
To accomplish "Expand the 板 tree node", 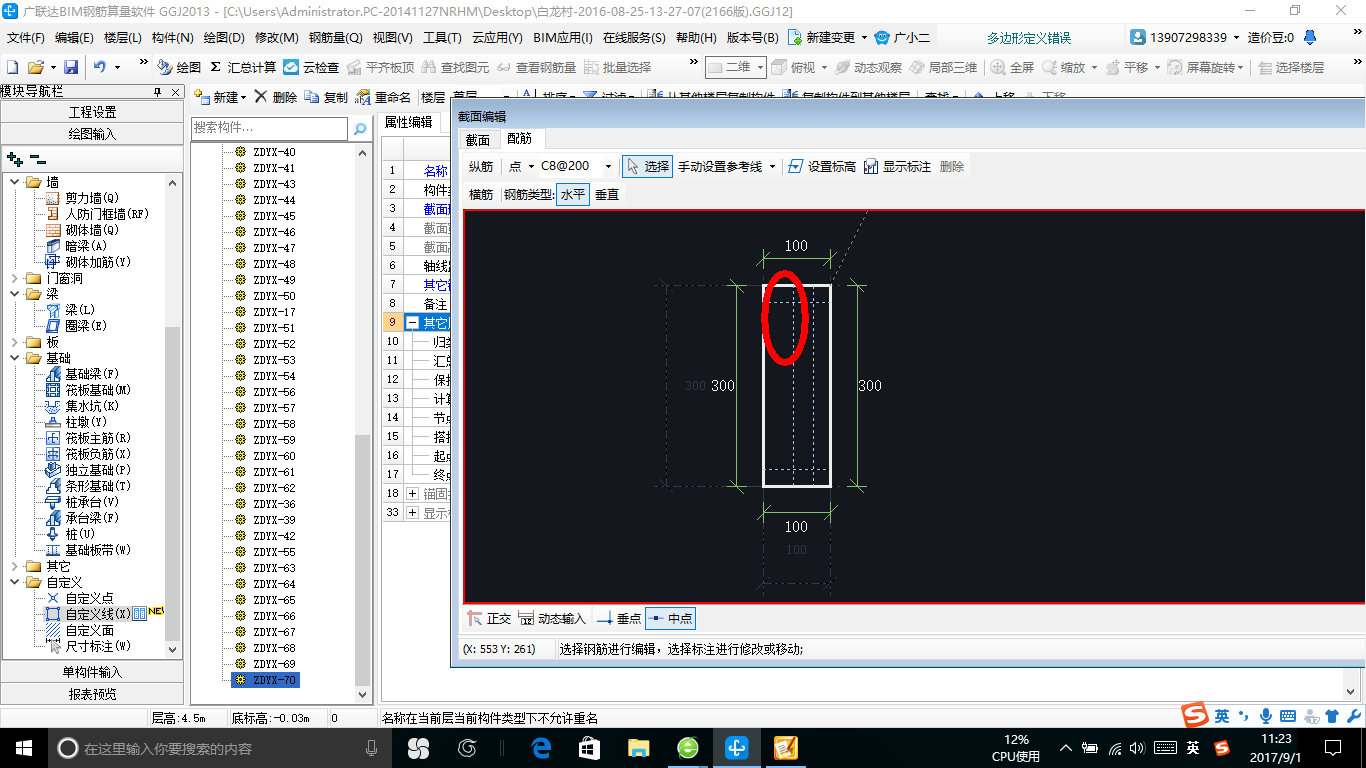I will tap(15, 342).
